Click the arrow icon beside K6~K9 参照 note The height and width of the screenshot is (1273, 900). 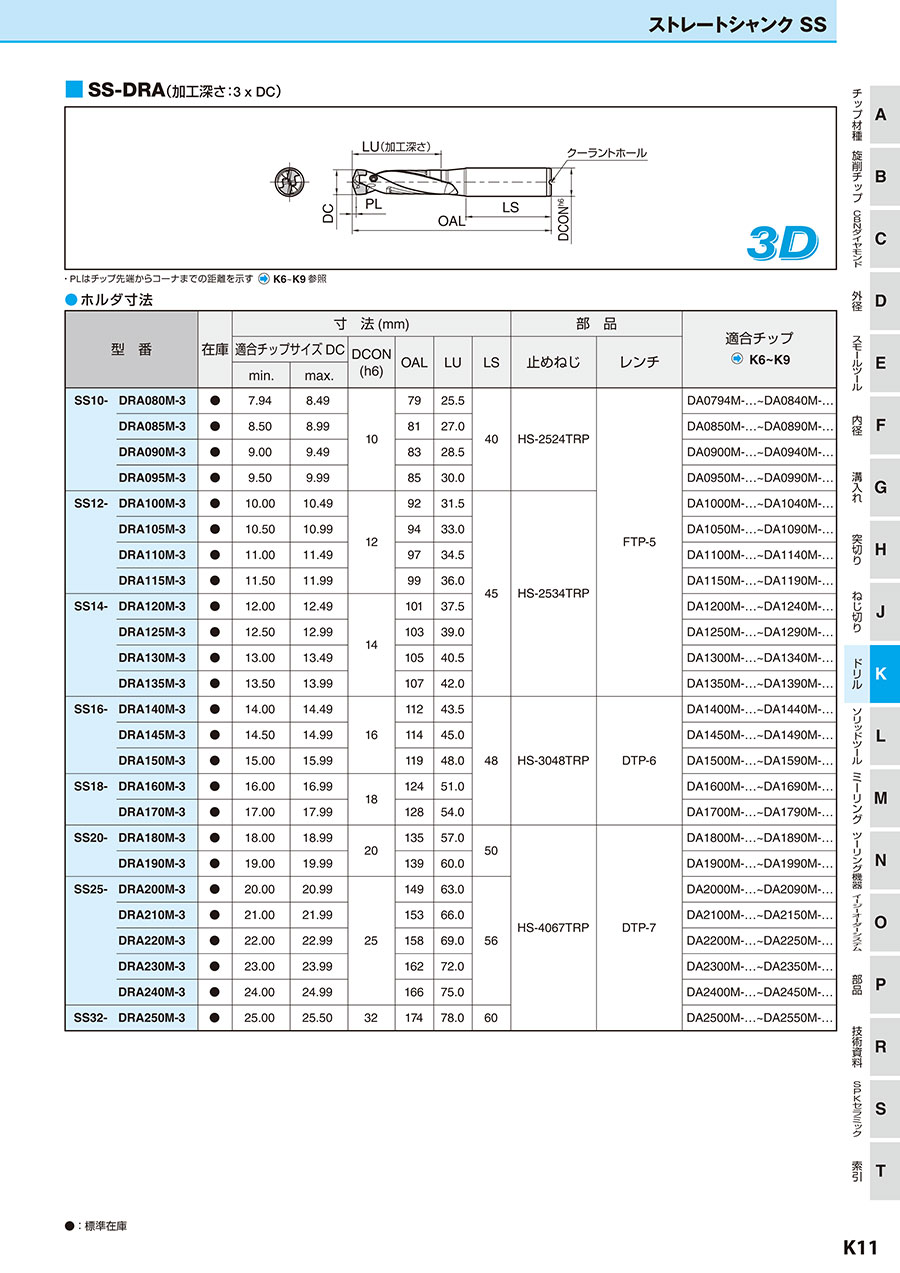pos(264,279)
